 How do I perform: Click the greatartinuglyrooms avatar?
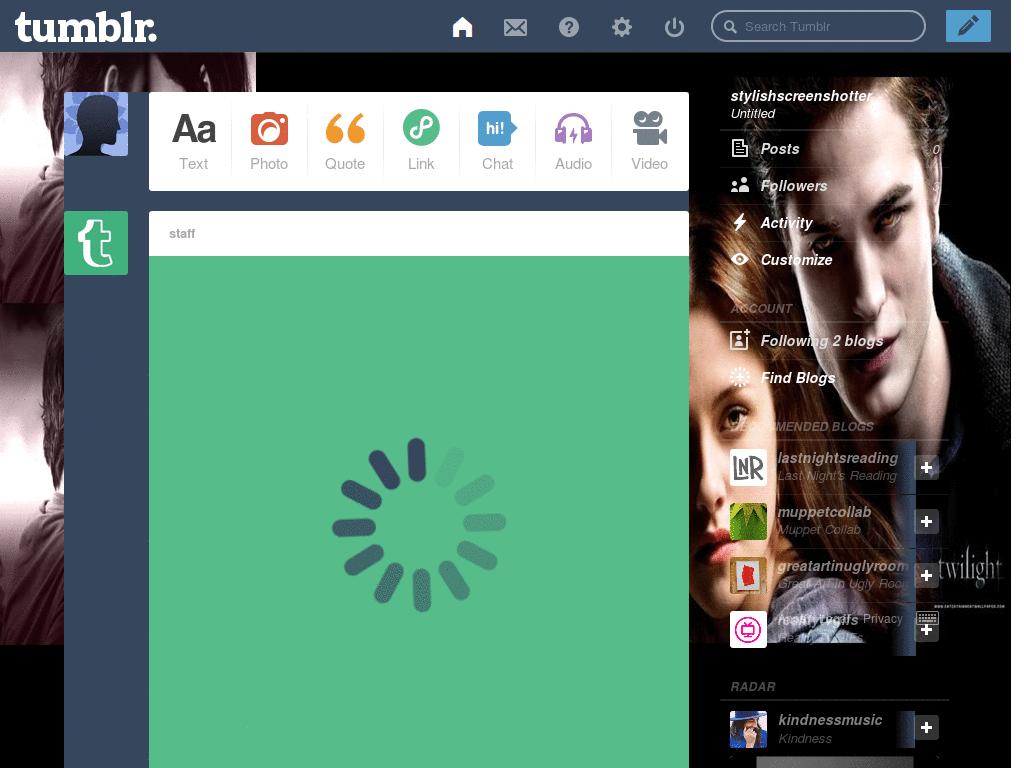click(x=748, y=575)
